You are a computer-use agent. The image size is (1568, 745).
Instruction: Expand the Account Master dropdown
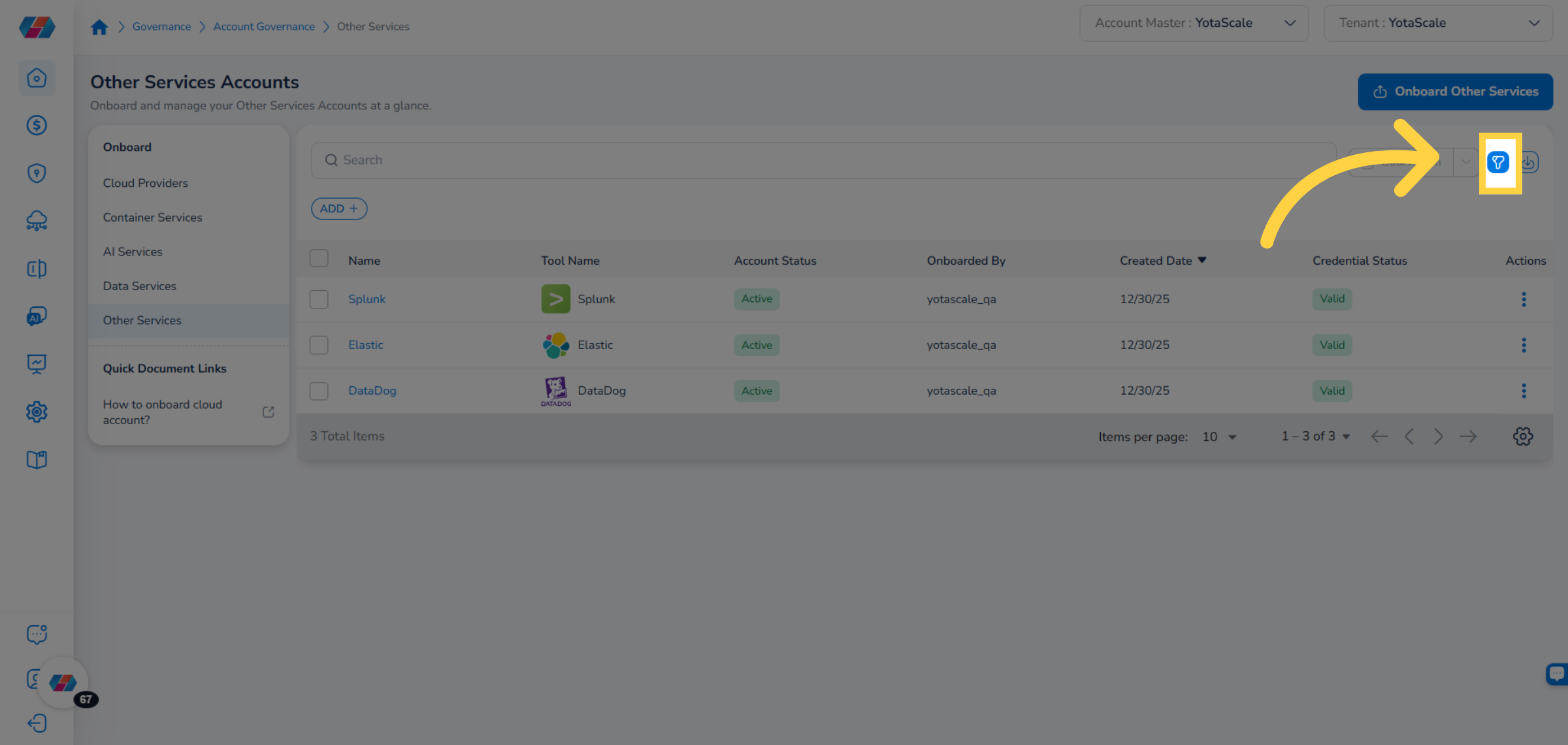point(1194,23)
